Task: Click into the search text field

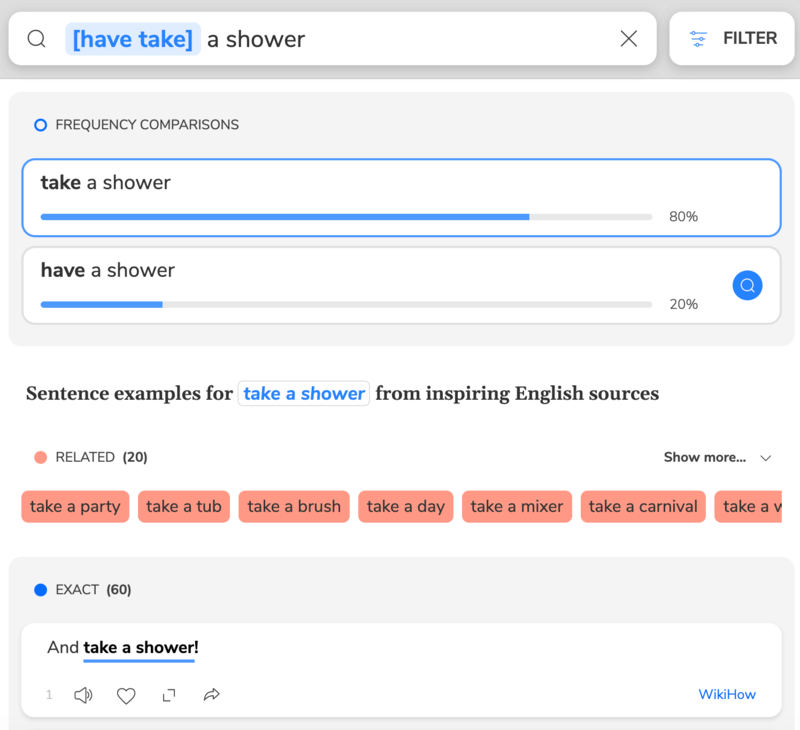Action: pos(400,39)
